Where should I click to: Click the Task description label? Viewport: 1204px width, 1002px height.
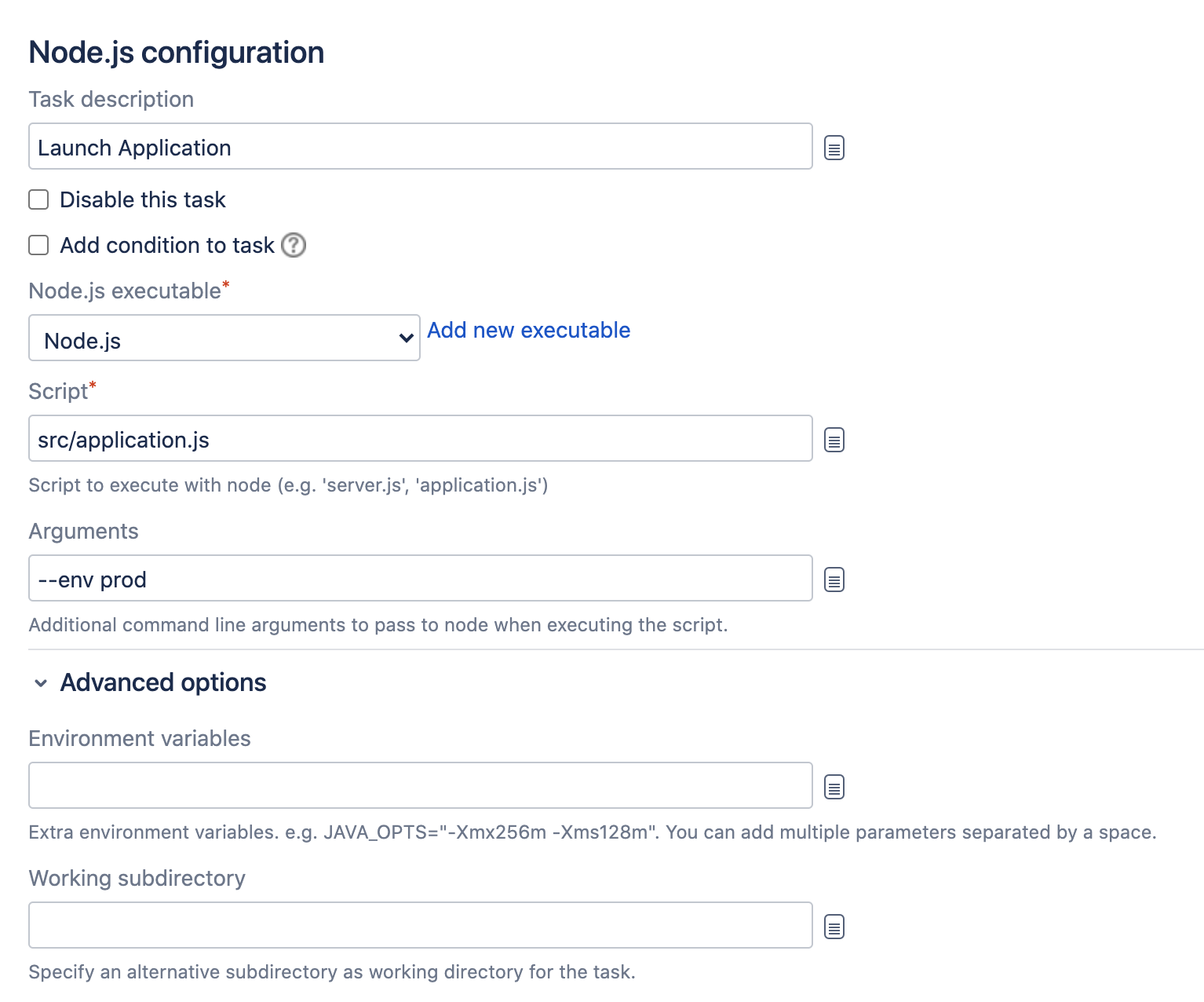(x=111, y=100)
